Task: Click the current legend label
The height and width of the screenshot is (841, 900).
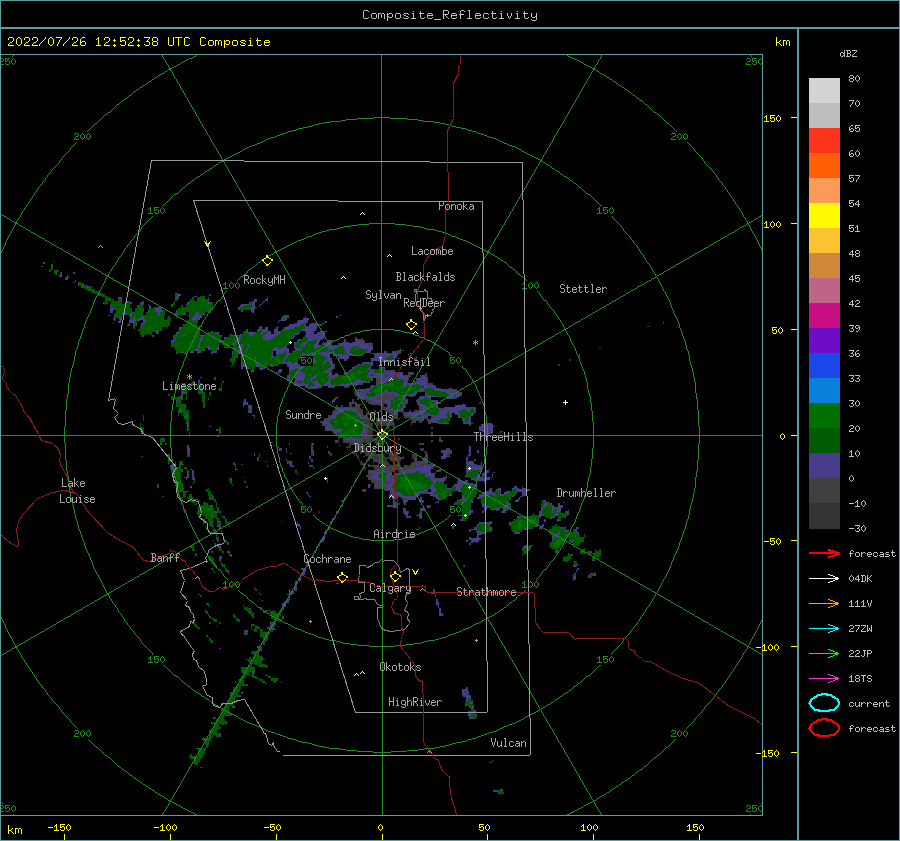Action: click(869, 703)
